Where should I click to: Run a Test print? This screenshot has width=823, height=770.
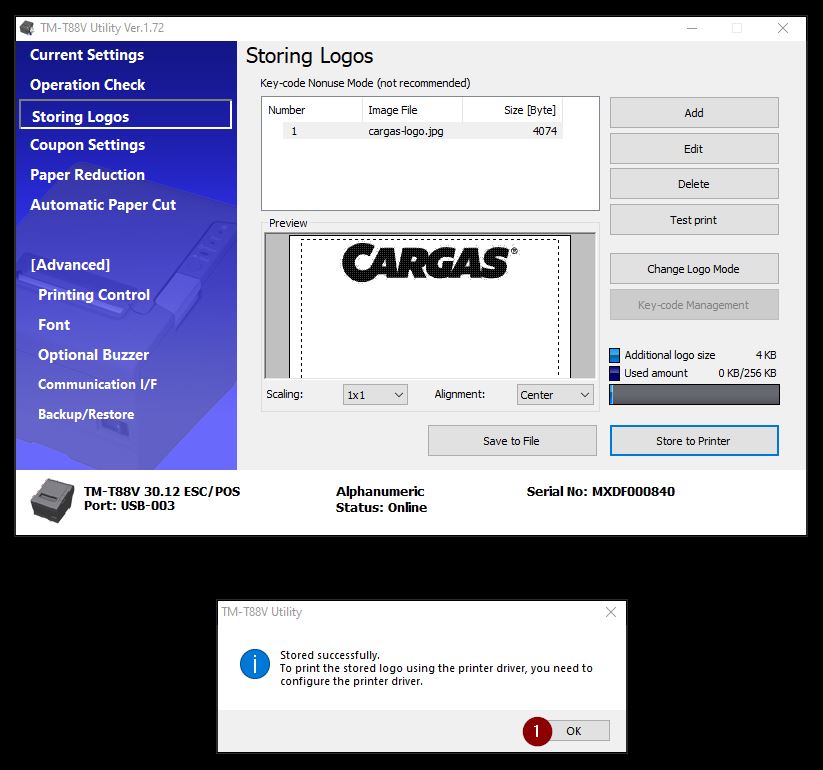point(694,220)
